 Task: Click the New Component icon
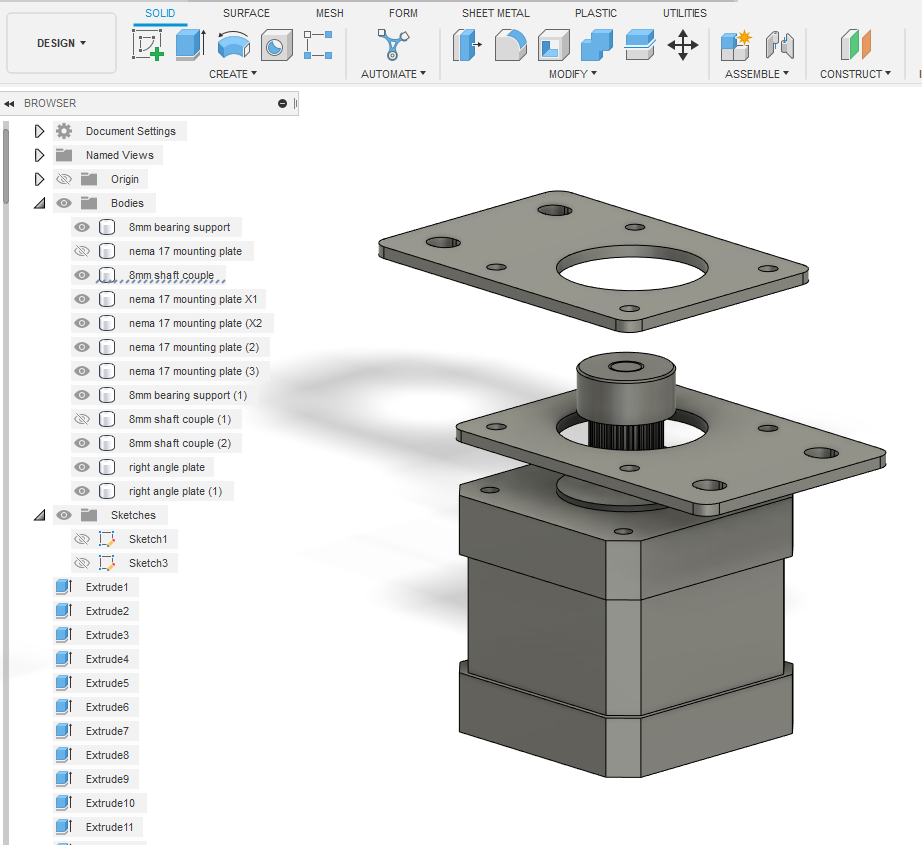pos(736,45)
